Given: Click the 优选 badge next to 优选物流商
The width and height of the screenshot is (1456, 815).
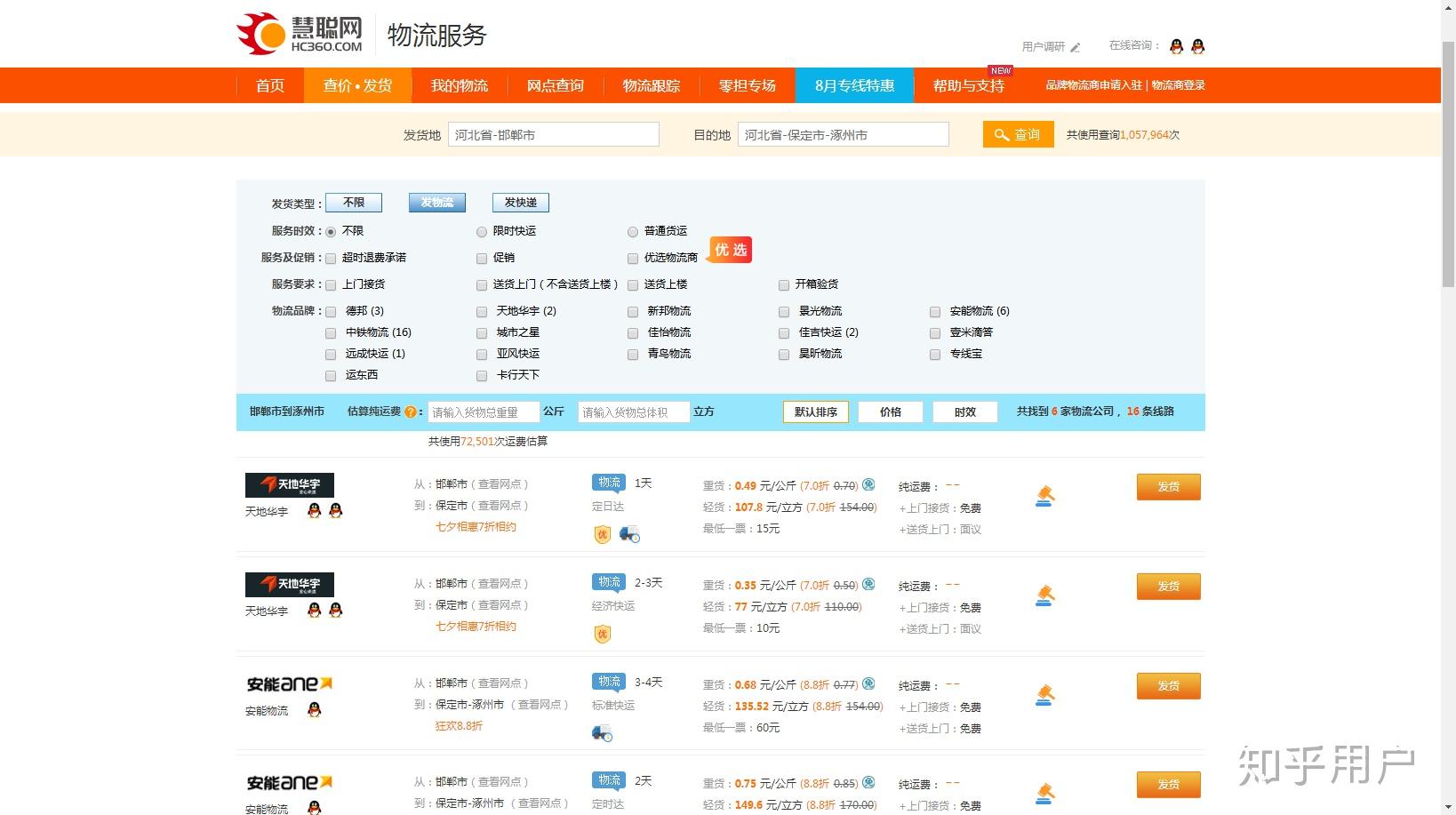Looking at the screenshot, I should click(731, 250).
